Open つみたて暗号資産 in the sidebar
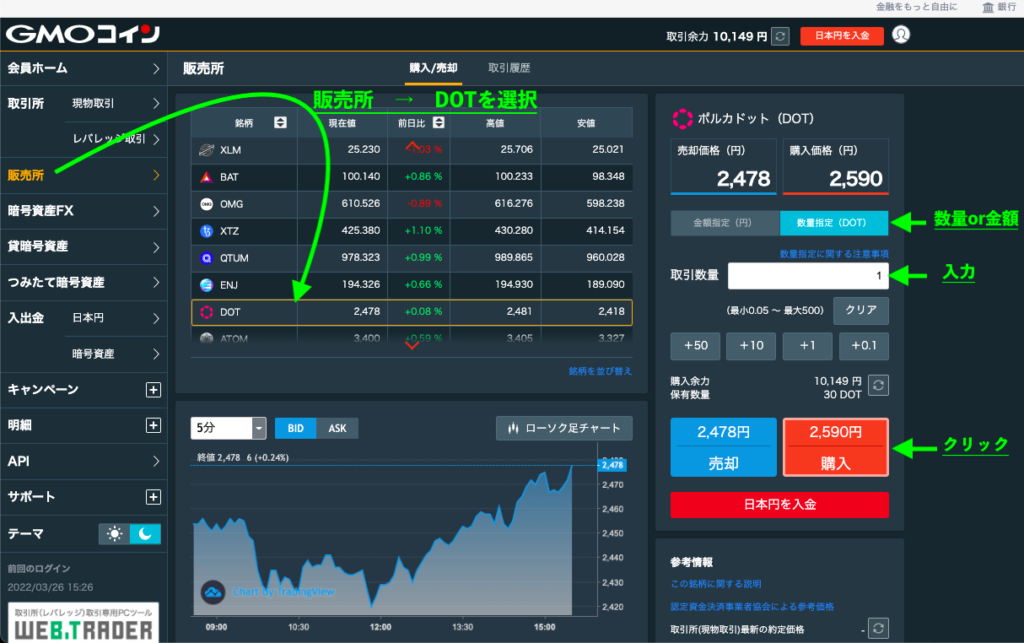The image size is (1024, 643). tap(84, 283)
